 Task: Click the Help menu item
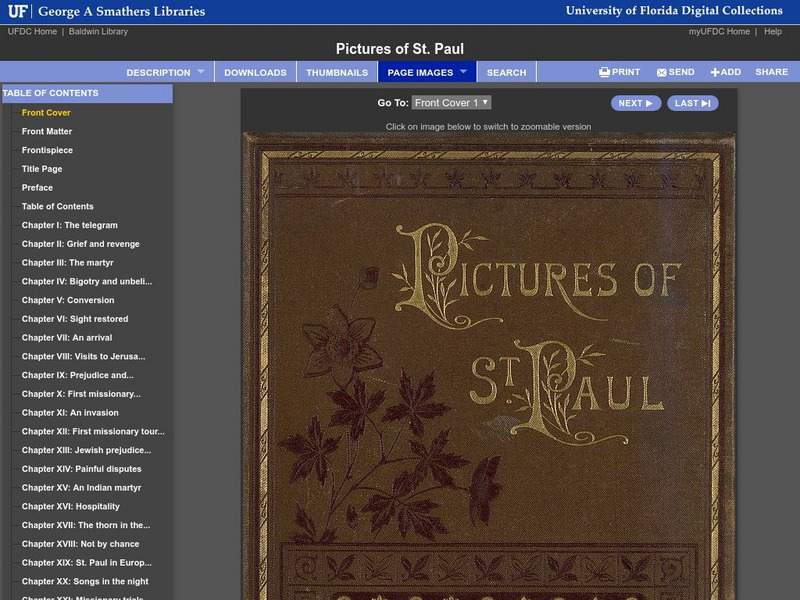coord(771,31)
